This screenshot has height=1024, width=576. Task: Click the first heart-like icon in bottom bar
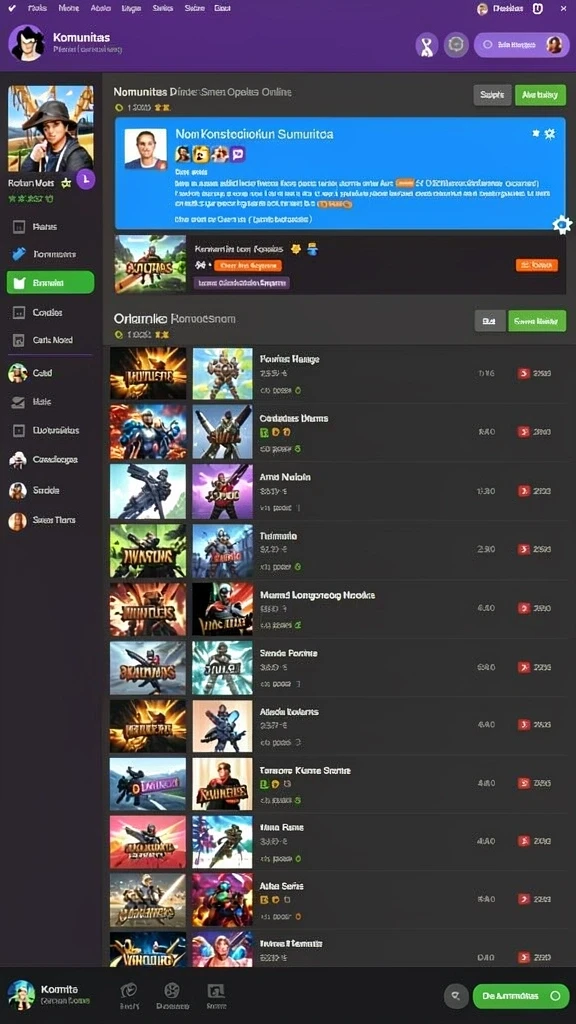pos(129,990)
